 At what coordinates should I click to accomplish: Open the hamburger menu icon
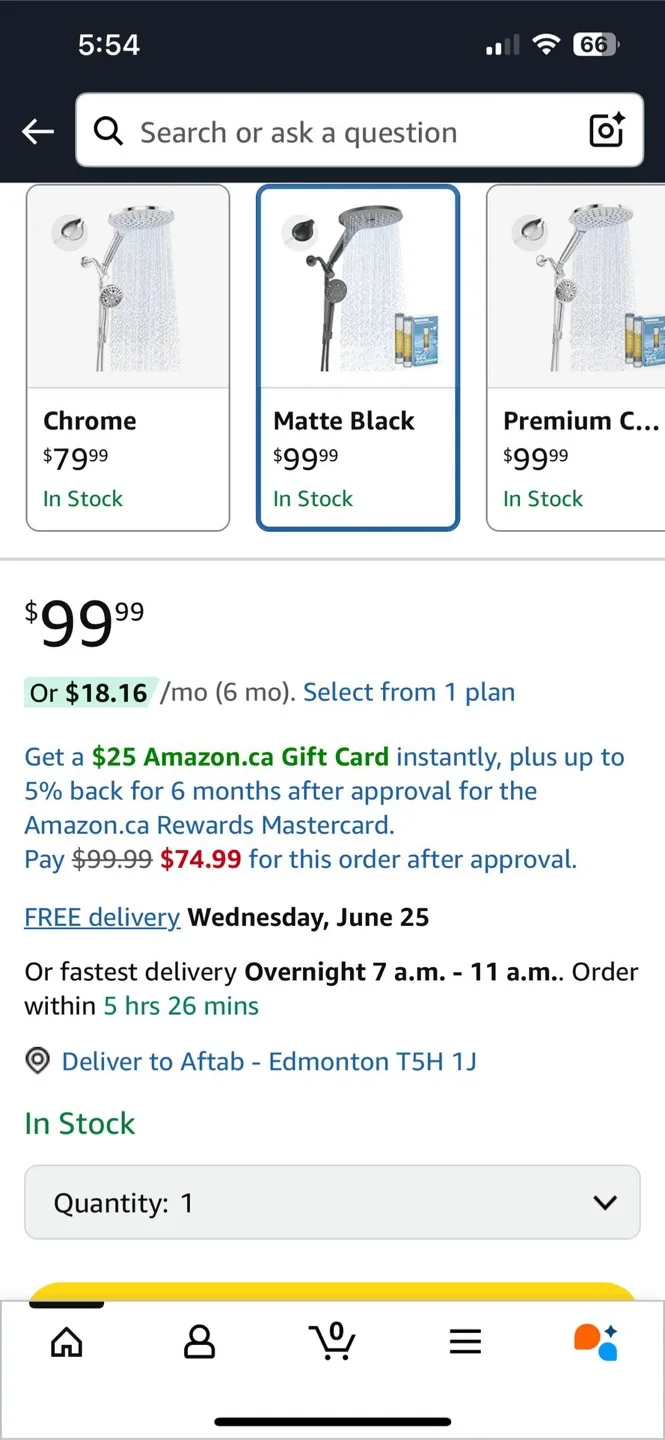[465, 1342]
